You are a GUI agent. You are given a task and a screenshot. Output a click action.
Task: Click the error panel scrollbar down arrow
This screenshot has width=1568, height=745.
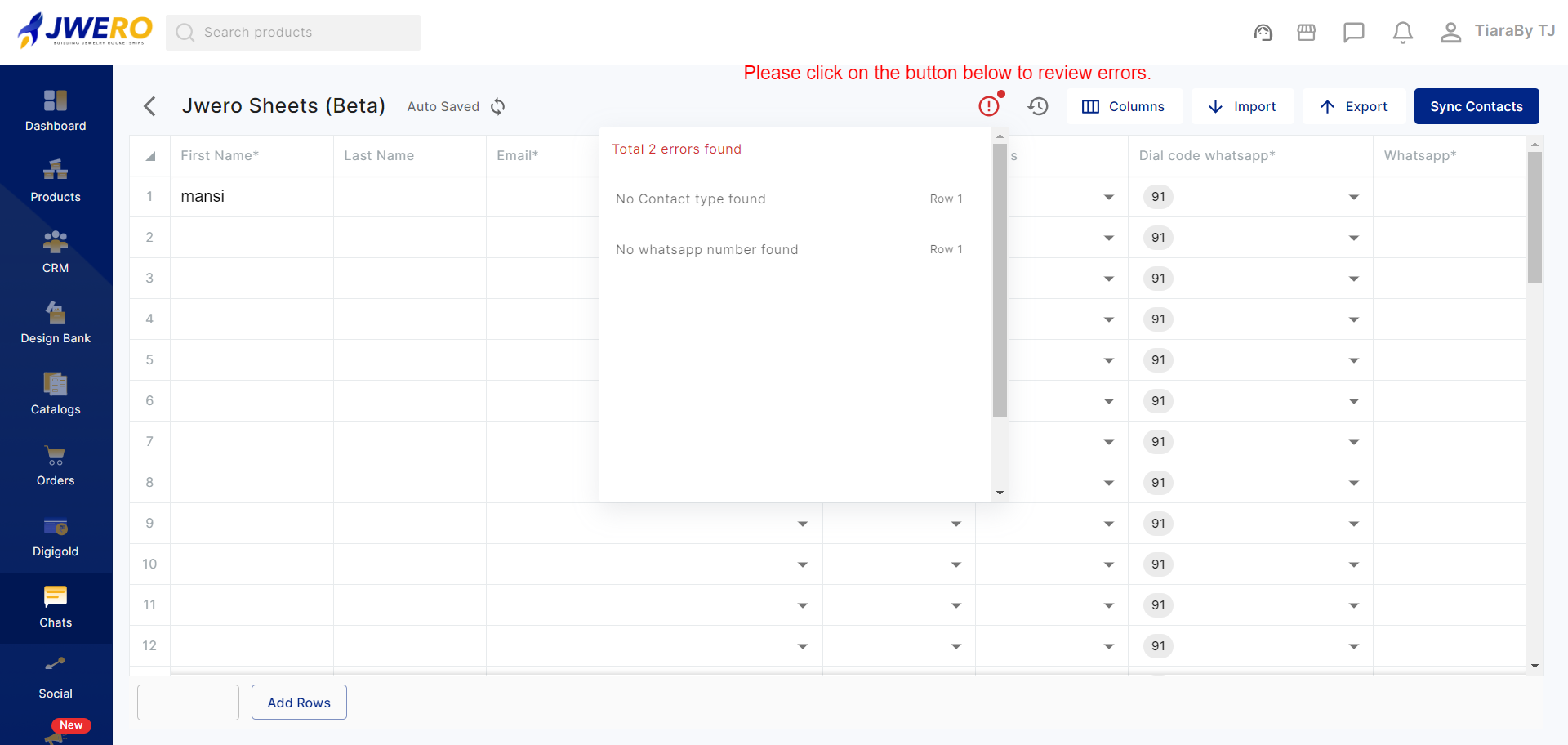[1000, 493]
